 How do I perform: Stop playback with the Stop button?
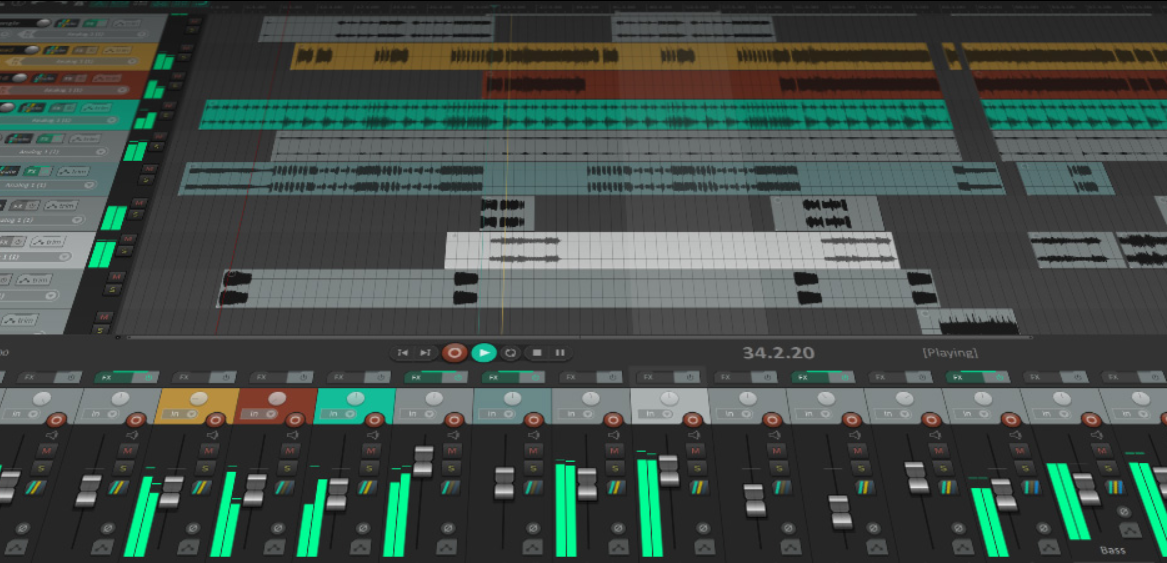tap(537, 352)
